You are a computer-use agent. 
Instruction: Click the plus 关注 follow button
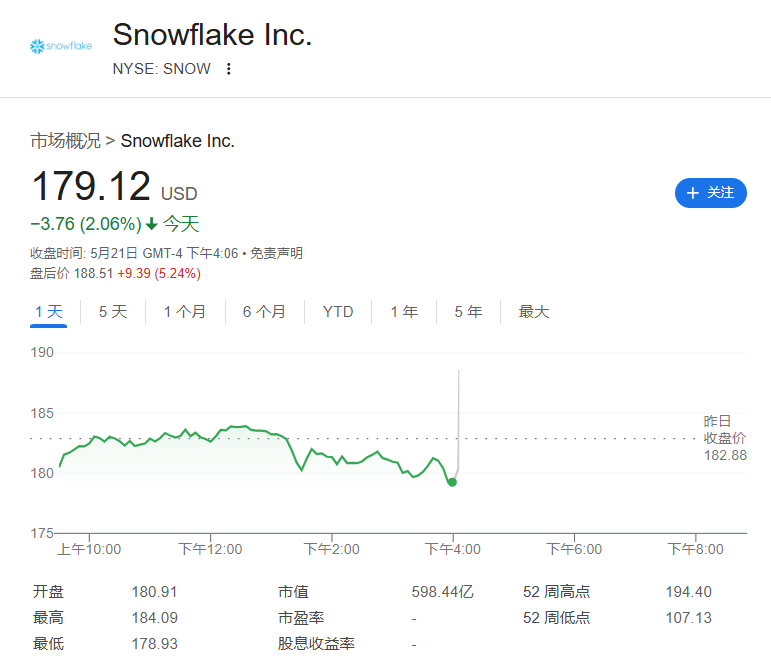coord(711,193)
